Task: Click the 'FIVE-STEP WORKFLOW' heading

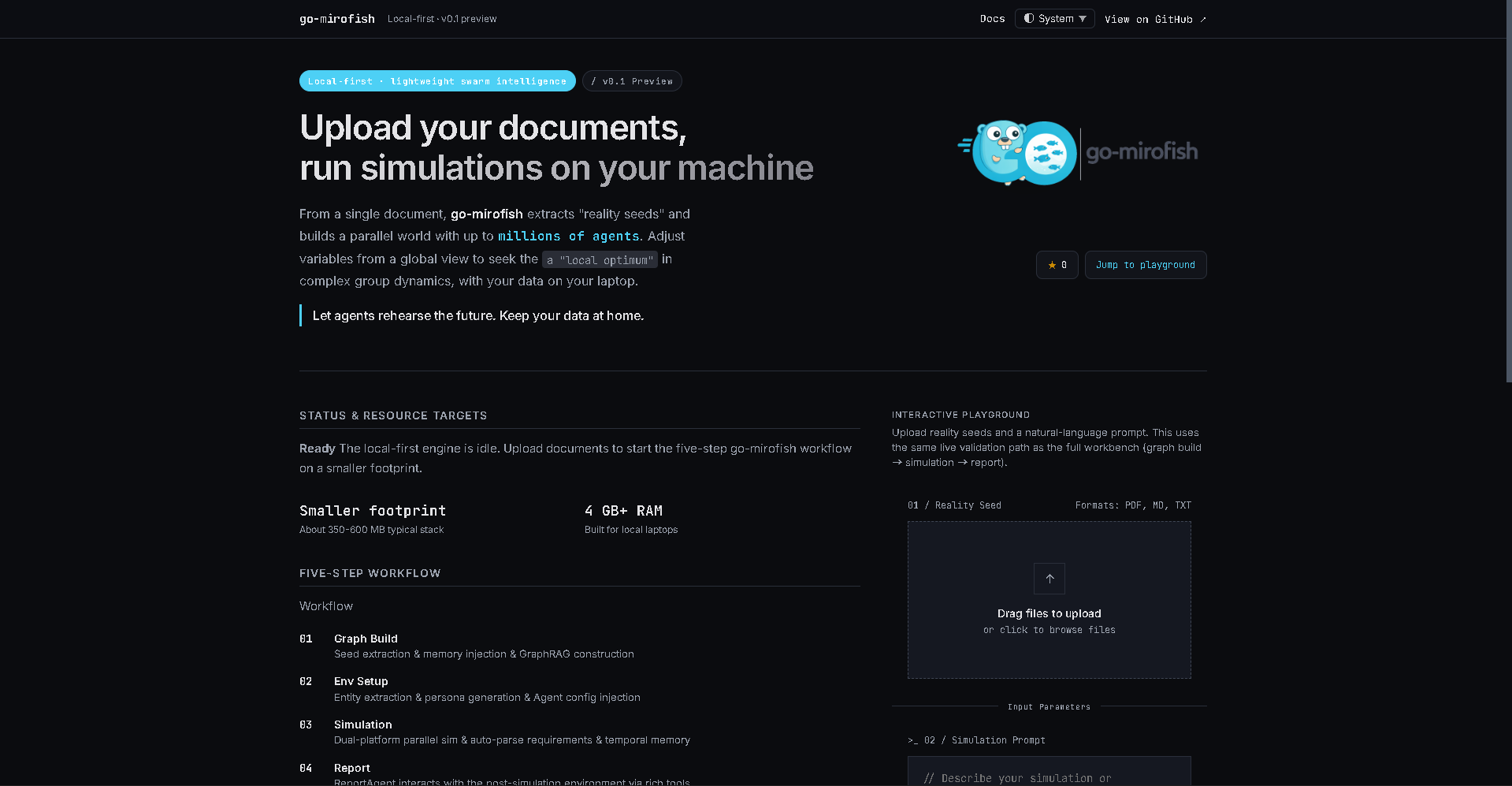Action: tap(370, 573)
